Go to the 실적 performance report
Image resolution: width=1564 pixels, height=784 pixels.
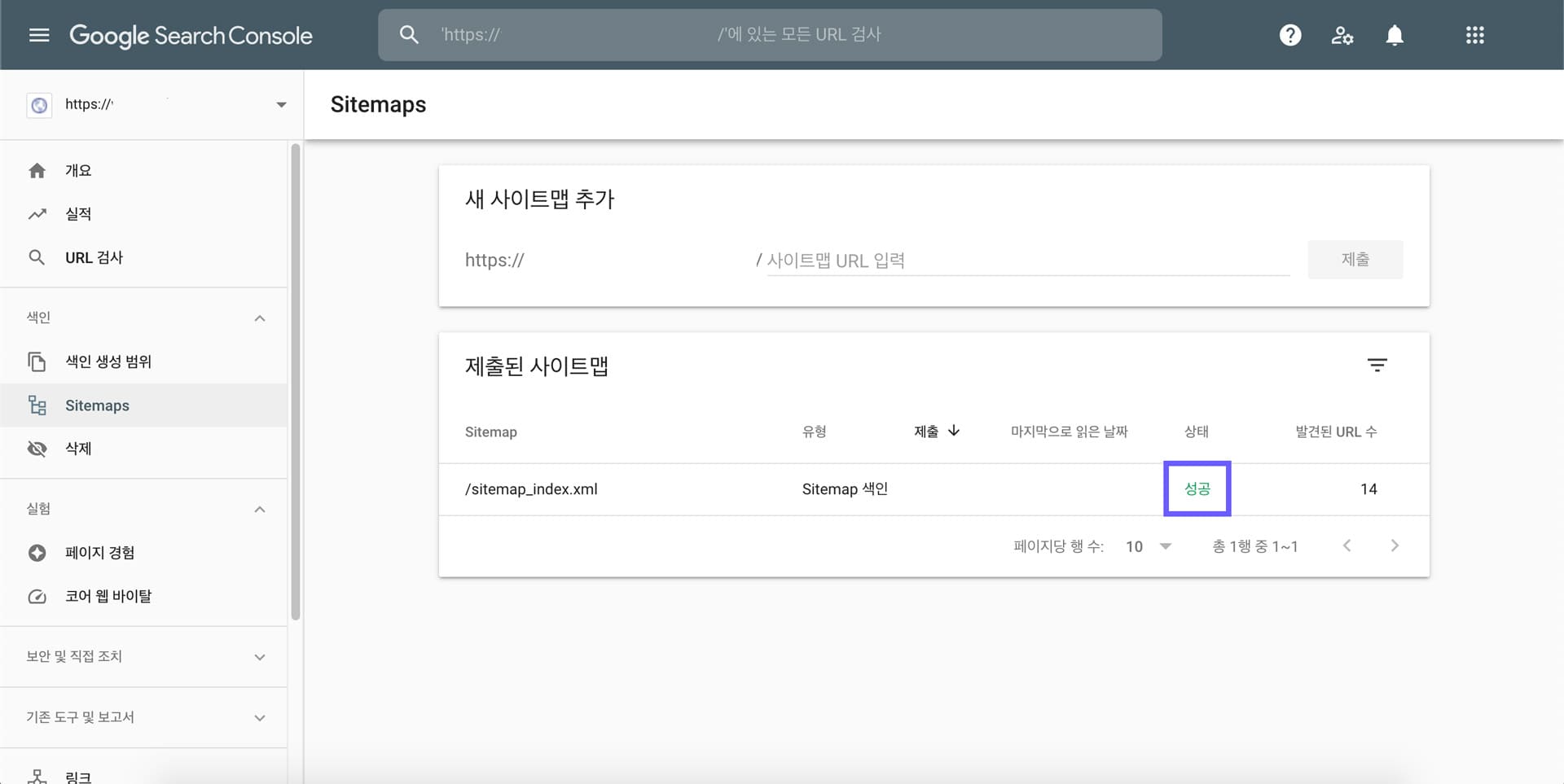pos(79,213)
